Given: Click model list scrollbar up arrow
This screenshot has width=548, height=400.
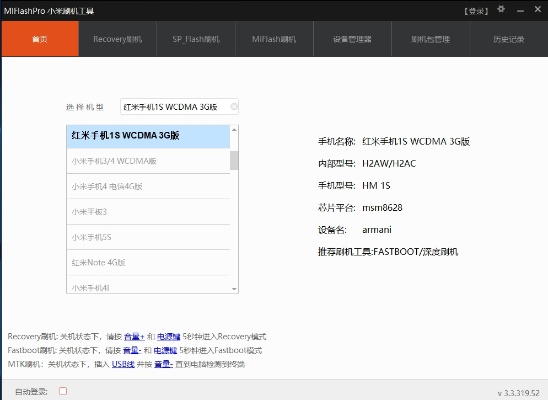Looking at the screenshot, I should click(x=234, y=130).
